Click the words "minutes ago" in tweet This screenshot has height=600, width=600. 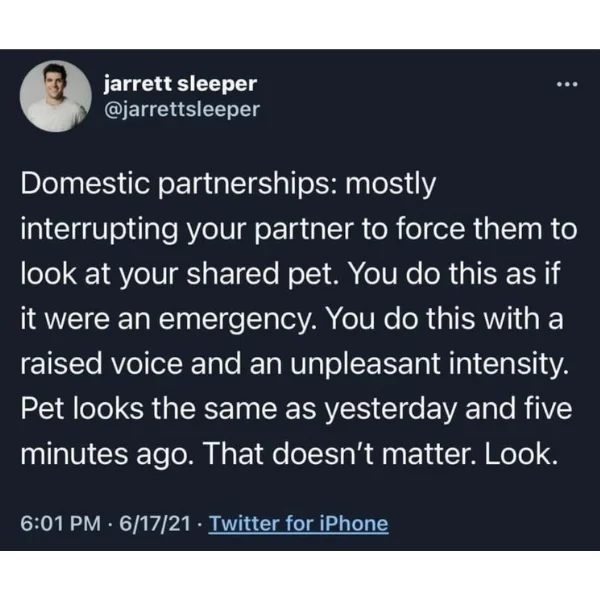[104, 454]
